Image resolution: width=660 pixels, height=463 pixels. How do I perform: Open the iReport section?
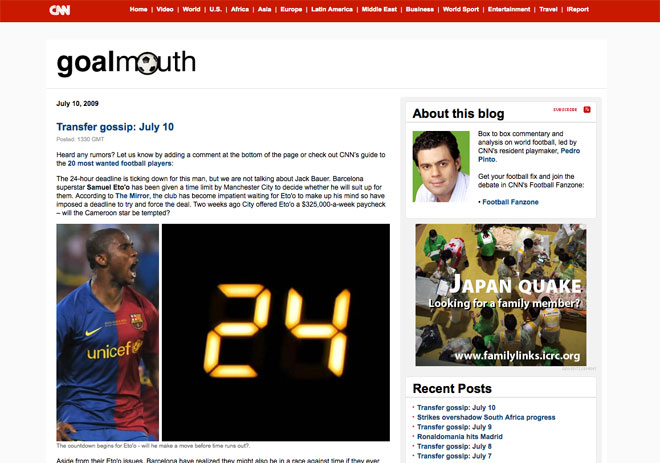578,9
